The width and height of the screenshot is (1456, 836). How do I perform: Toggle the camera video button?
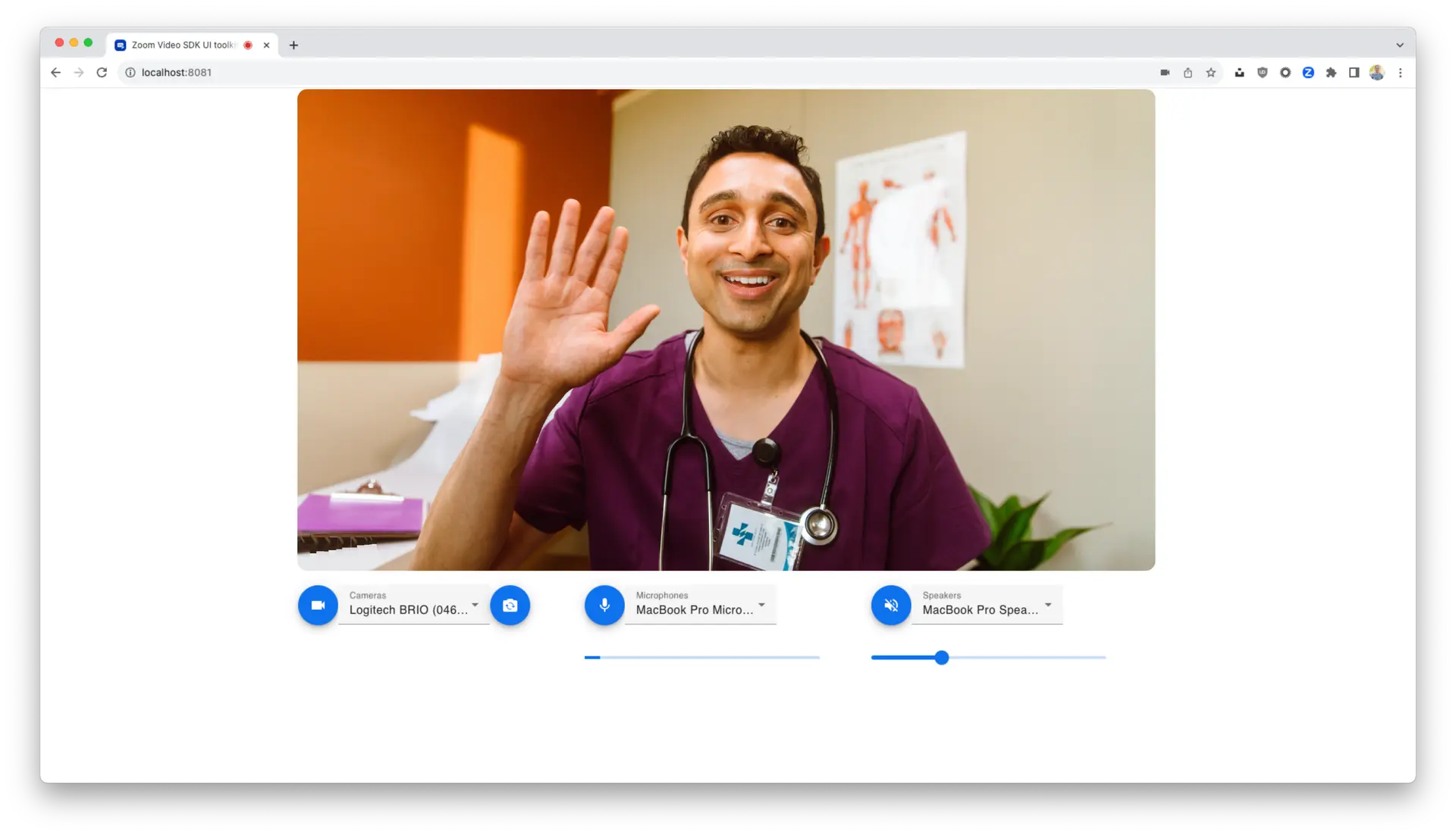[x=318, y=605]
